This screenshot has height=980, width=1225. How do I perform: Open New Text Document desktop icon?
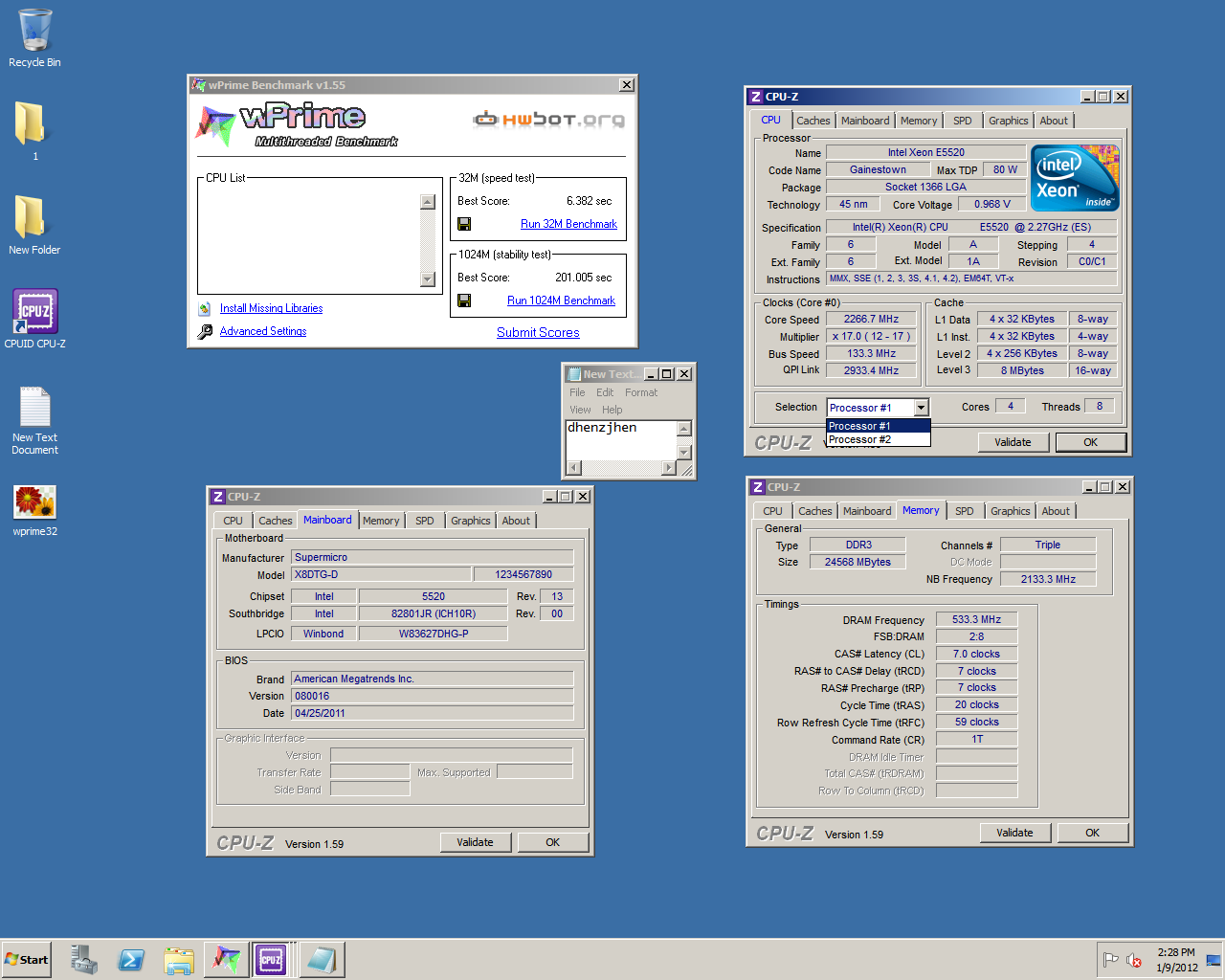coord(34,419)
